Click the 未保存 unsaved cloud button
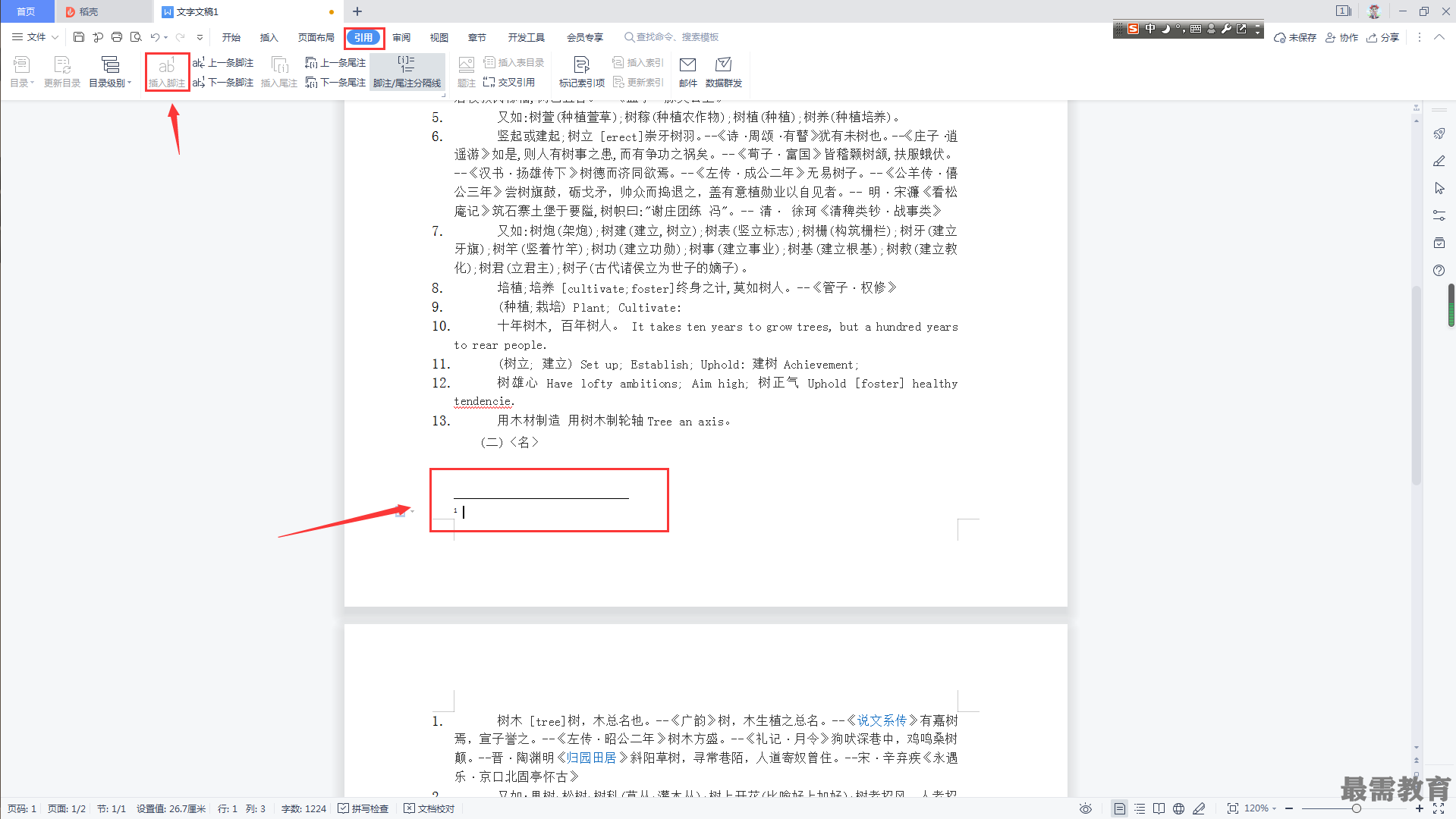Image resolution: width=1456 pixels, height=819 pixels. point(1295,37)
